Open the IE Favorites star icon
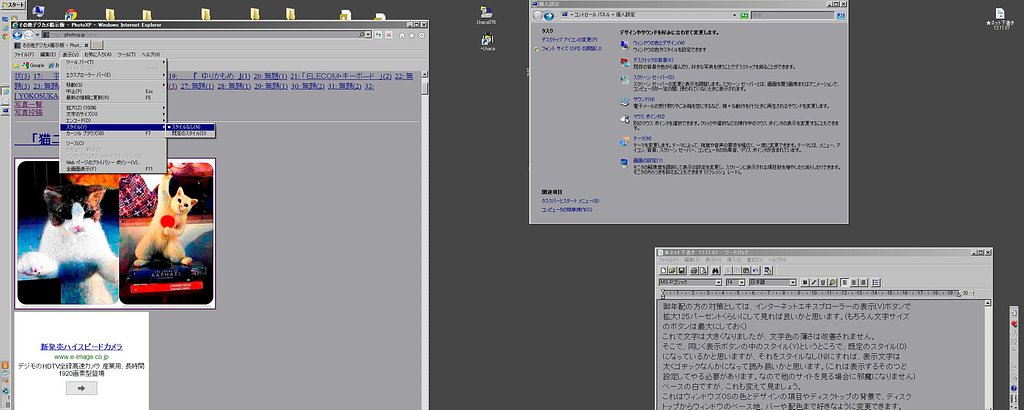 point(411,35)
